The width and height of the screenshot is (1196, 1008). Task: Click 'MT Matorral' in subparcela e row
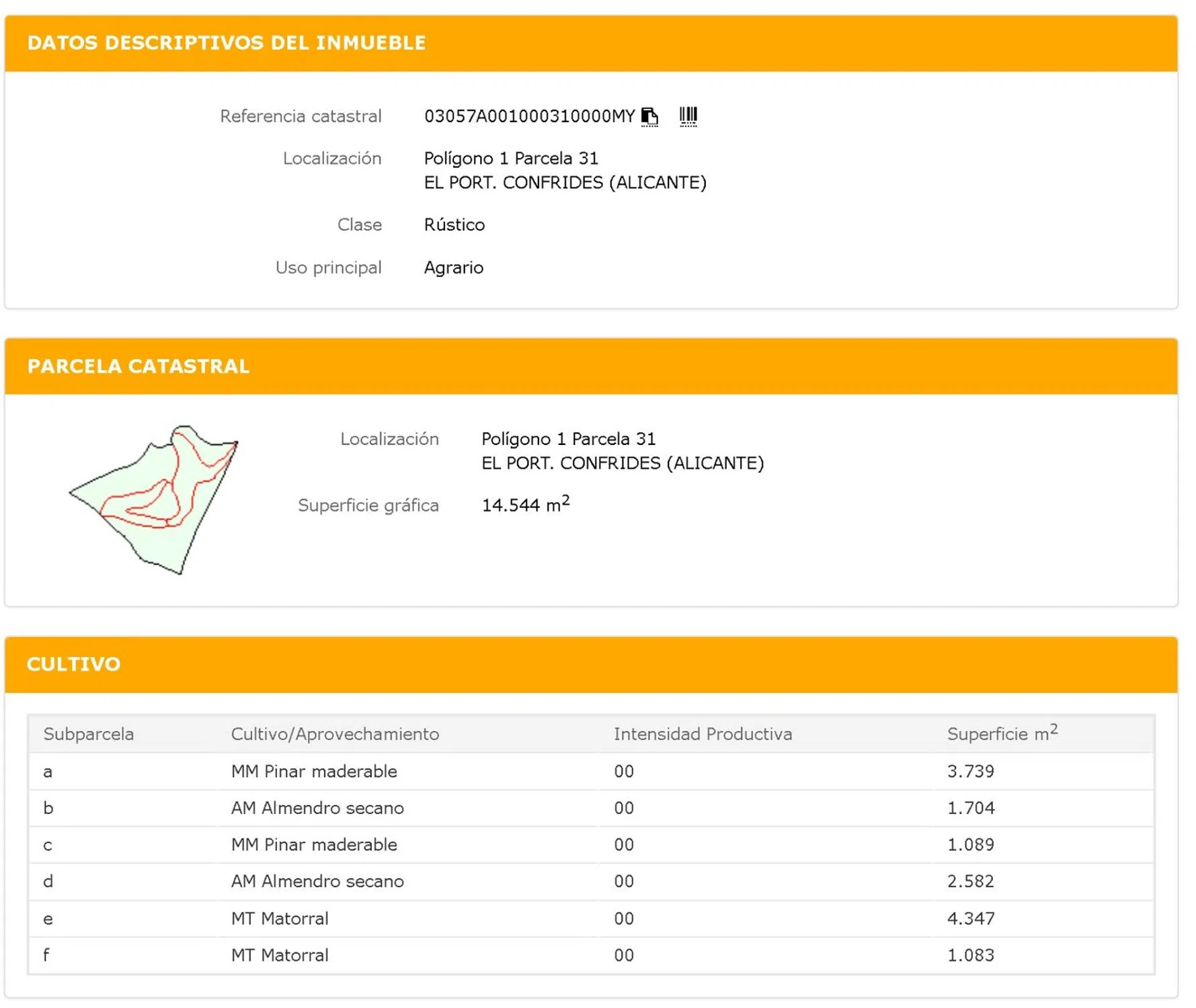[280, 919]
